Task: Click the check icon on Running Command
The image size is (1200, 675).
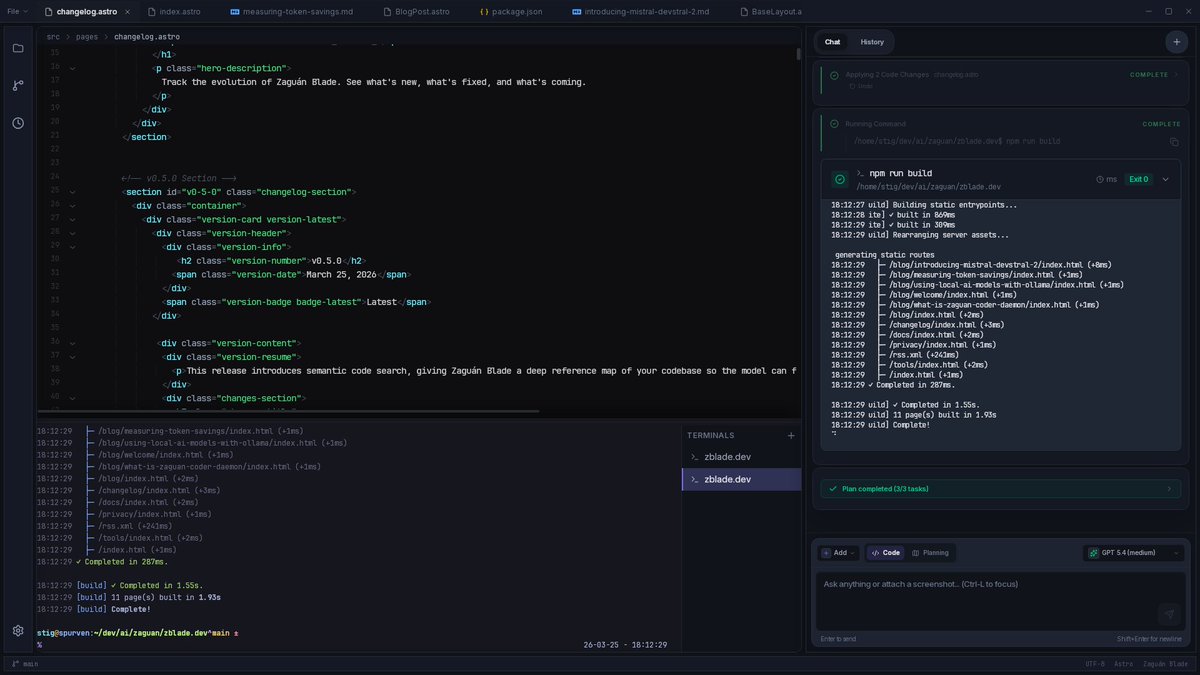Action: [832, 124]
